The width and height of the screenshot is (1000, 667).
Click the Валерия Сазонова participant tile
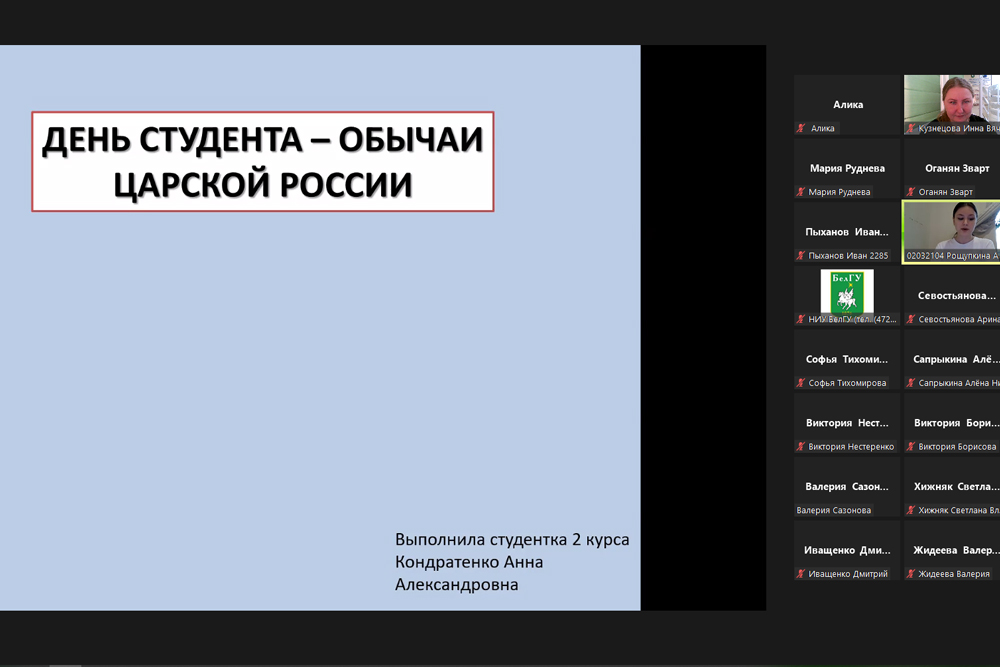(847, 487)
